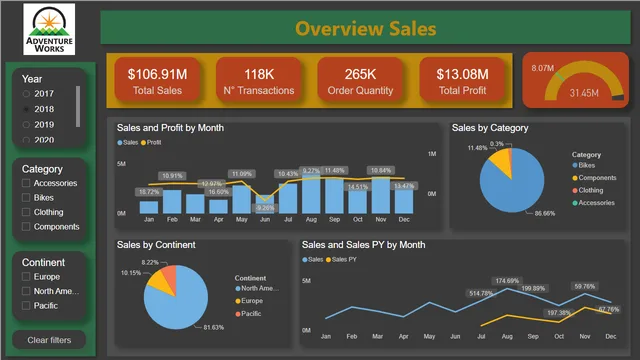Click the May bar in Sales and Profit chart
640x360 pixels.
click(242, 200)
